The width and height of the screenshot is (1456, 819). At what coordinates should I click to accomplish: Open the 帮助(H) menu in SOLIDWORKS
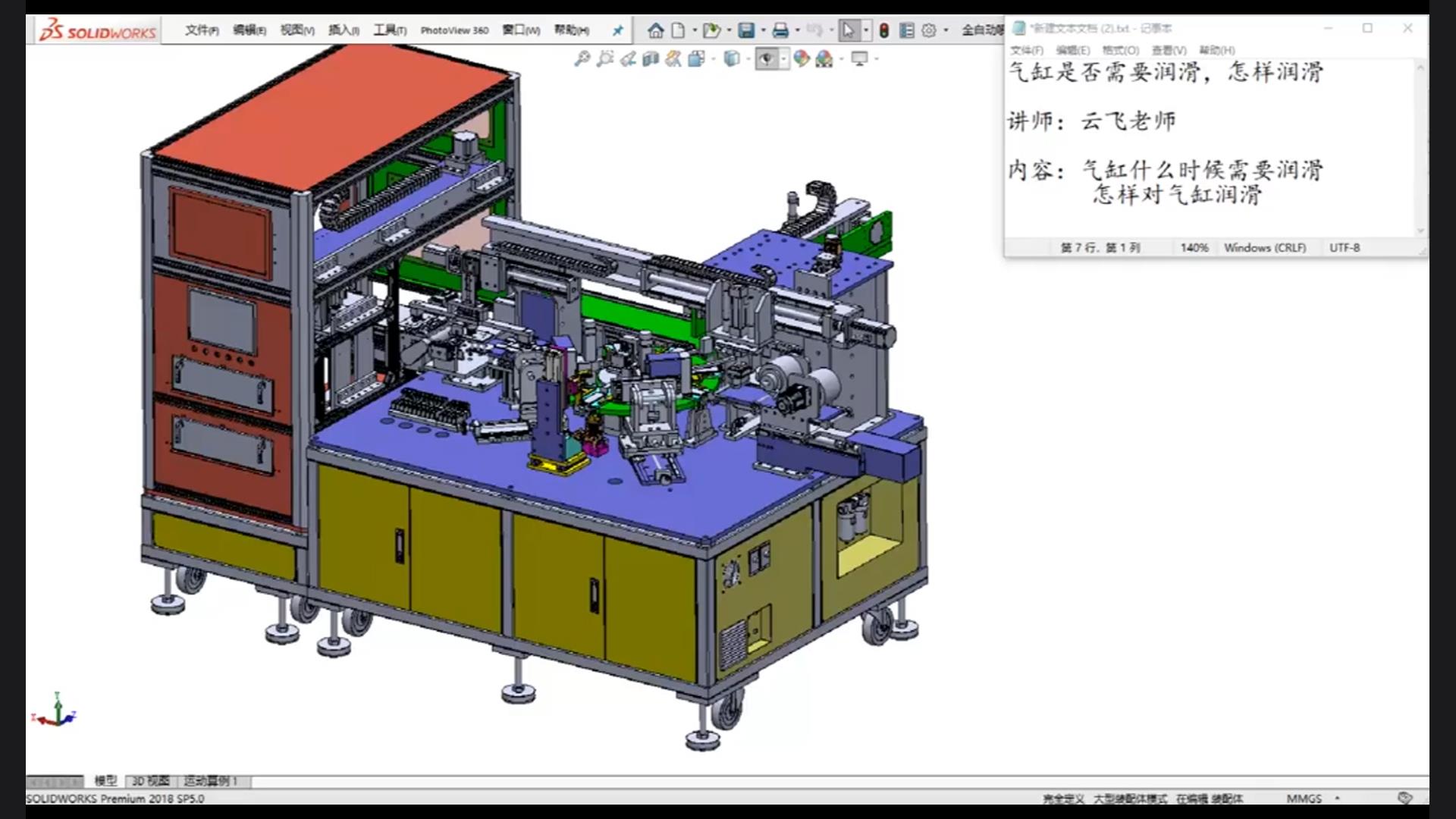[571, 30]
